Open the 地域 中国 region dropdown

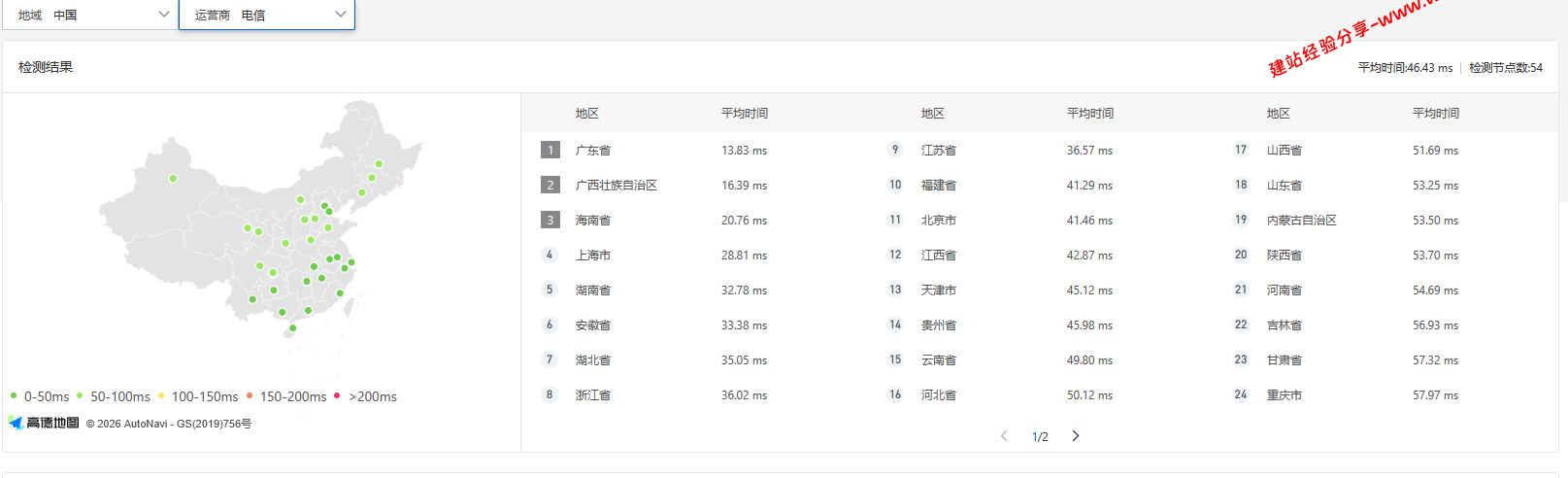pyautogui.click(x=90, y=15)
